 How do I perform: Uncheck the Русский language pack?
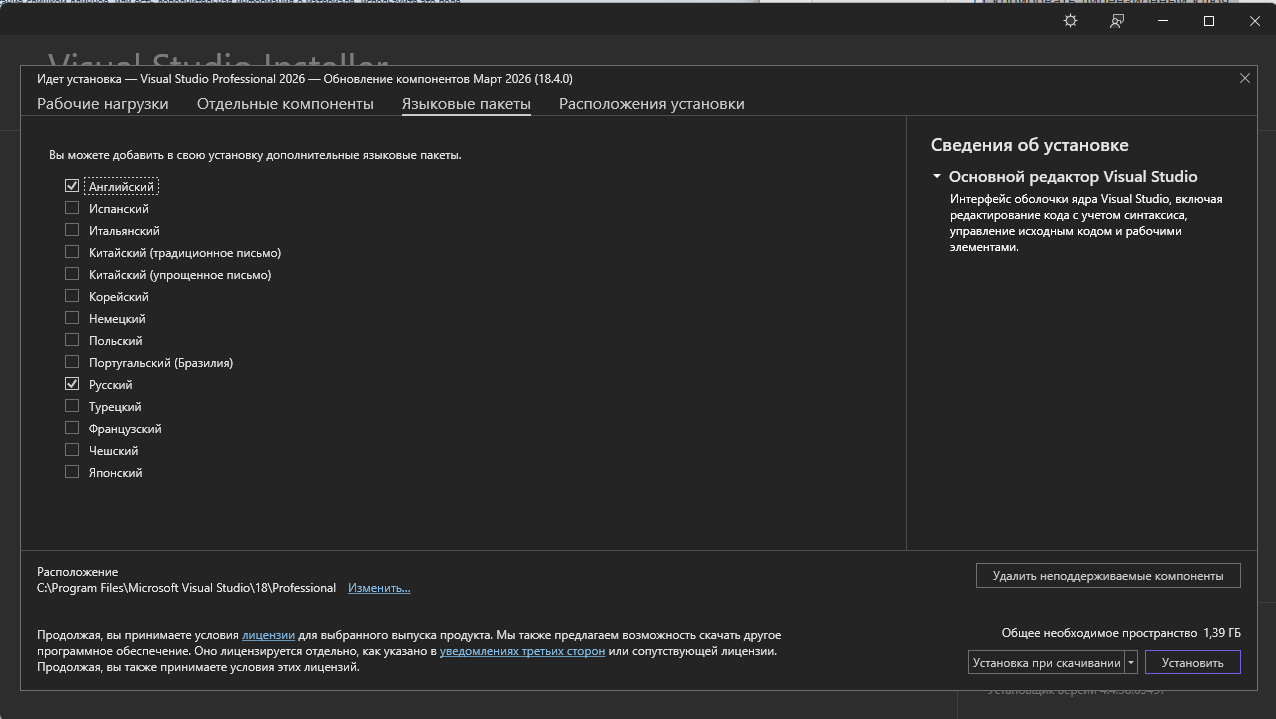[72, 384]
